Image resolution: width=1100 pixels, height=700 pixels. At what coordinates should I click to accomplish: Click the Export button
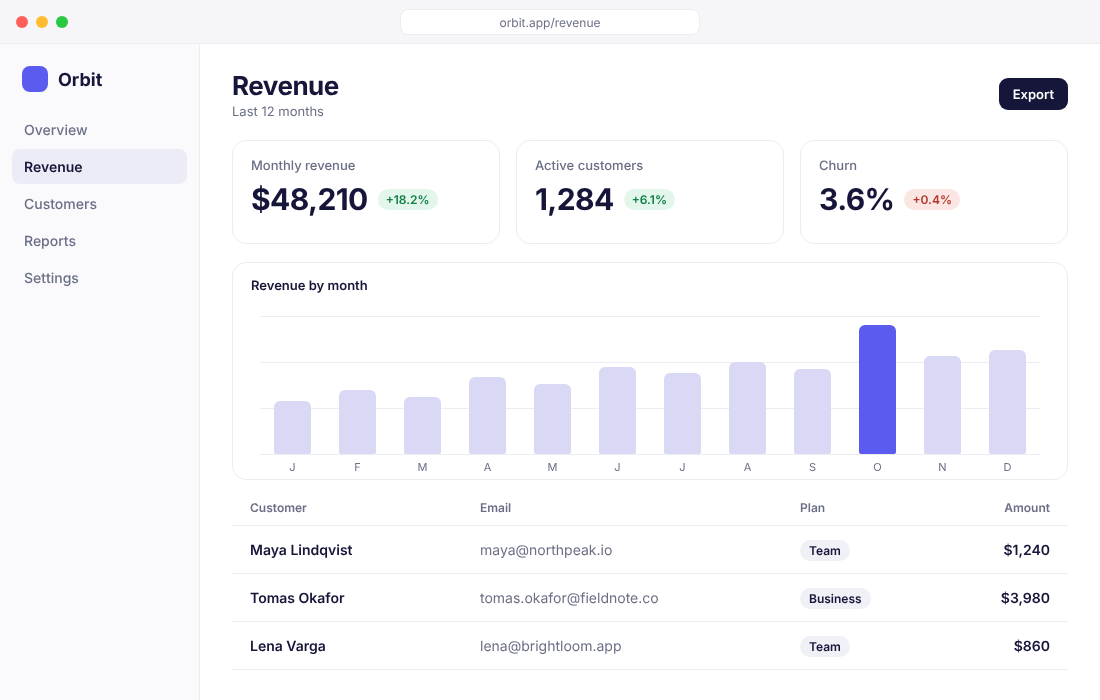(1033, 94)
